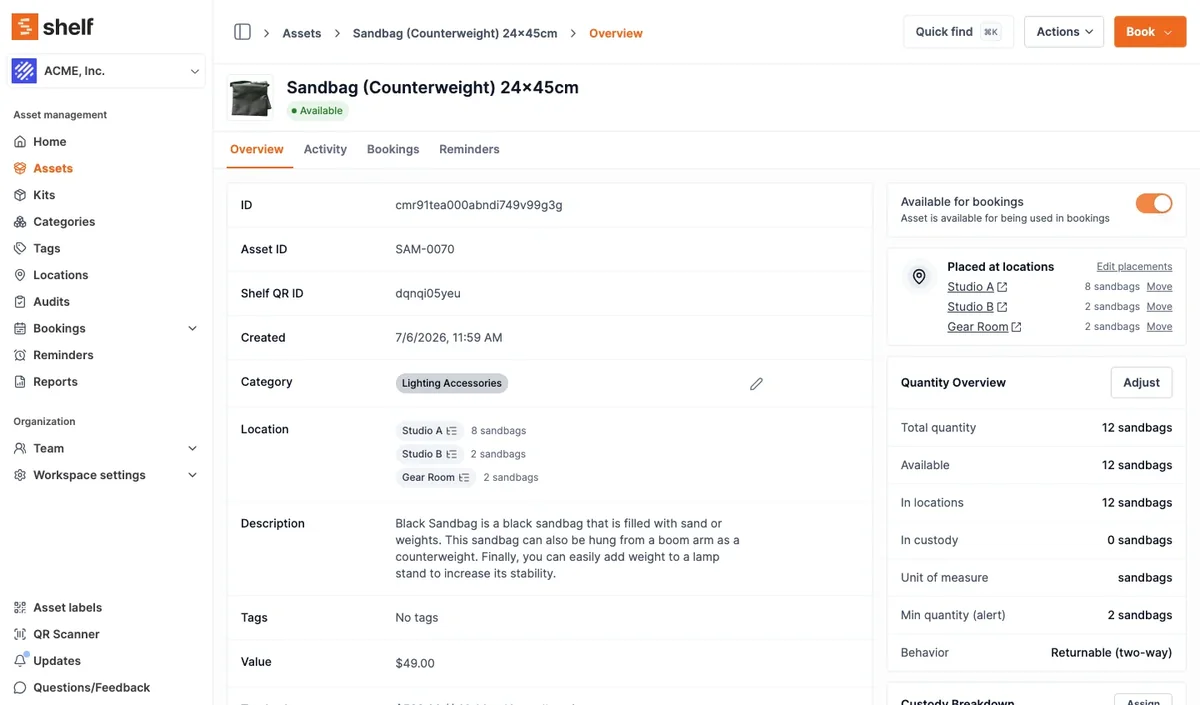Expand the Team sidebar section
The width and height of the screenshot is (1200, 705).
(x=193, y=448)
